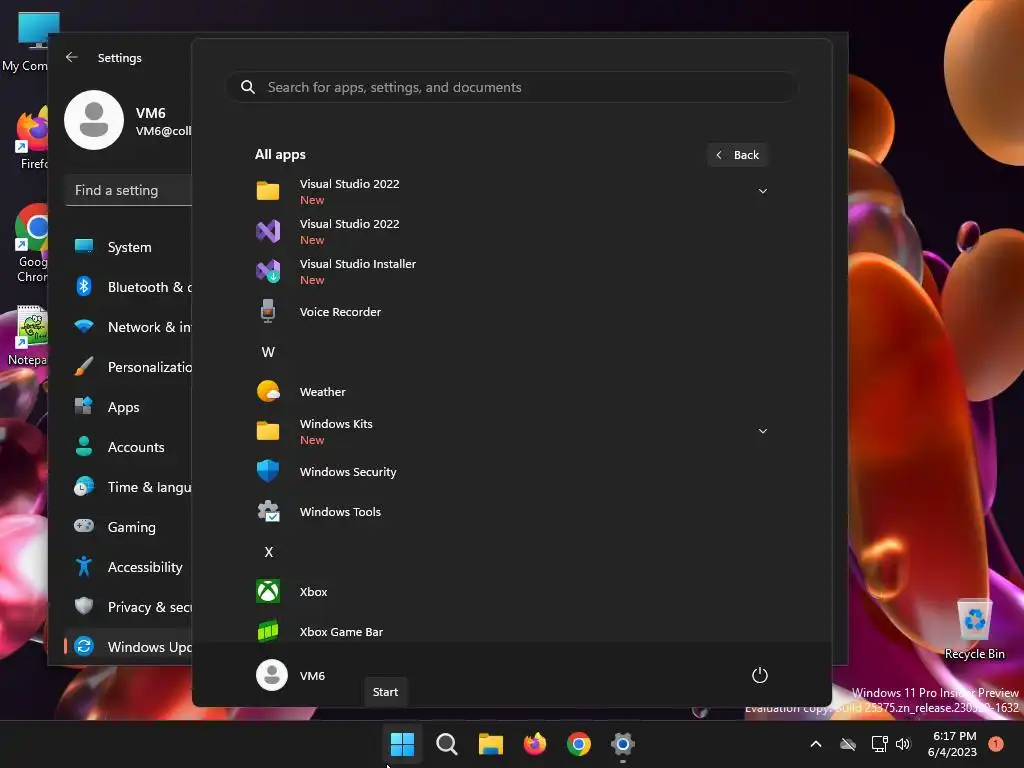Launch Firefox from the taskbar

[x=535, y=743]
